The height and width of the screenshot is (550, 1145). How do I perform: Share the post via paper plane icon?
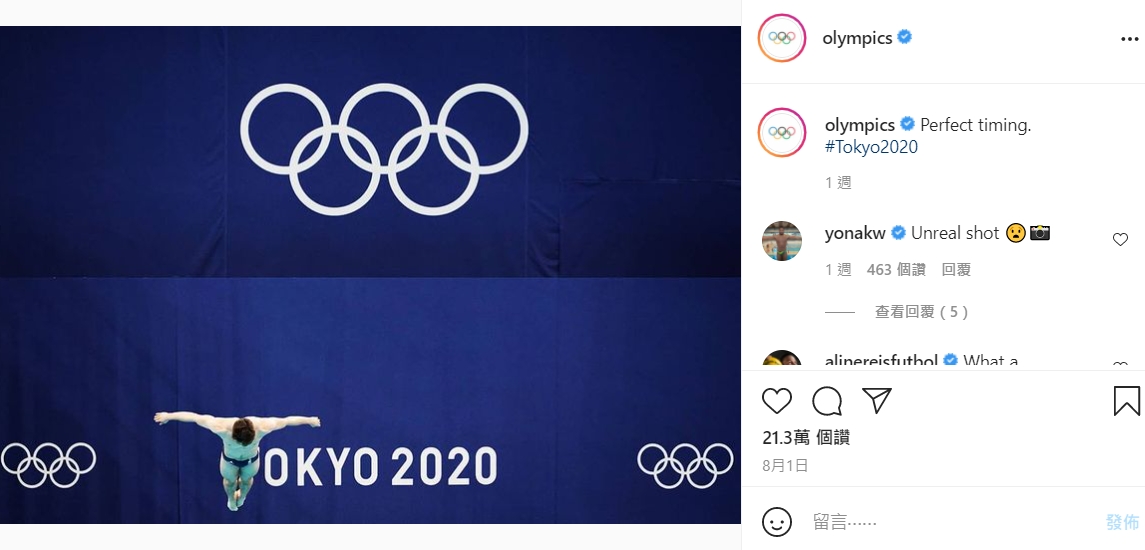[877, 401]
